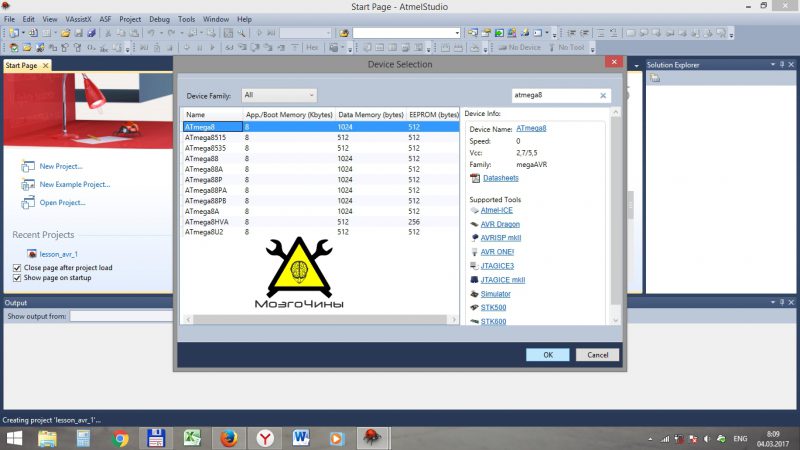Click the Open Project... link

(x=62, y=203)
